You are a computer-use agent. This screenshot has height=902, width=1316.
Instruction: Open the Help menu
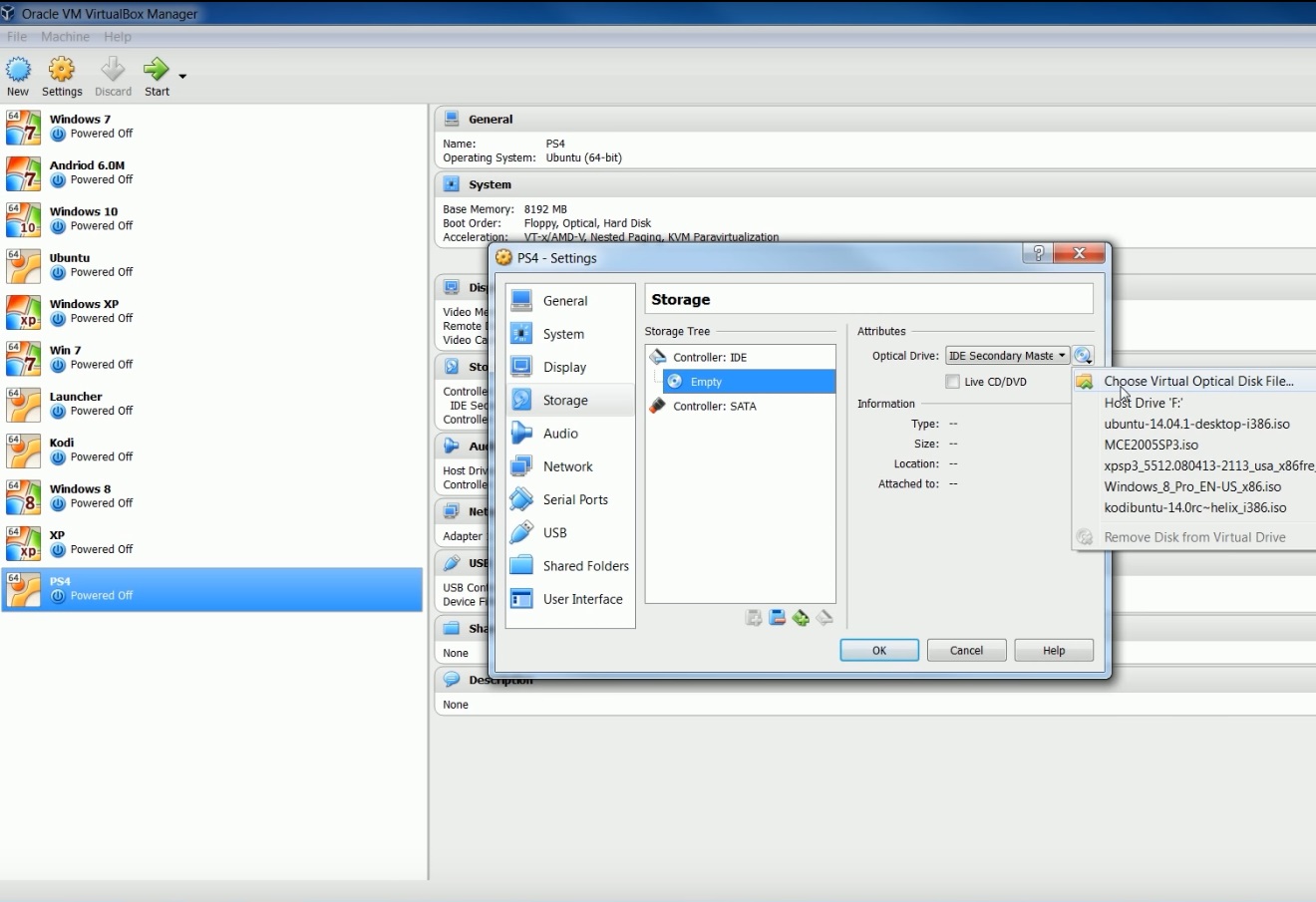118,37
